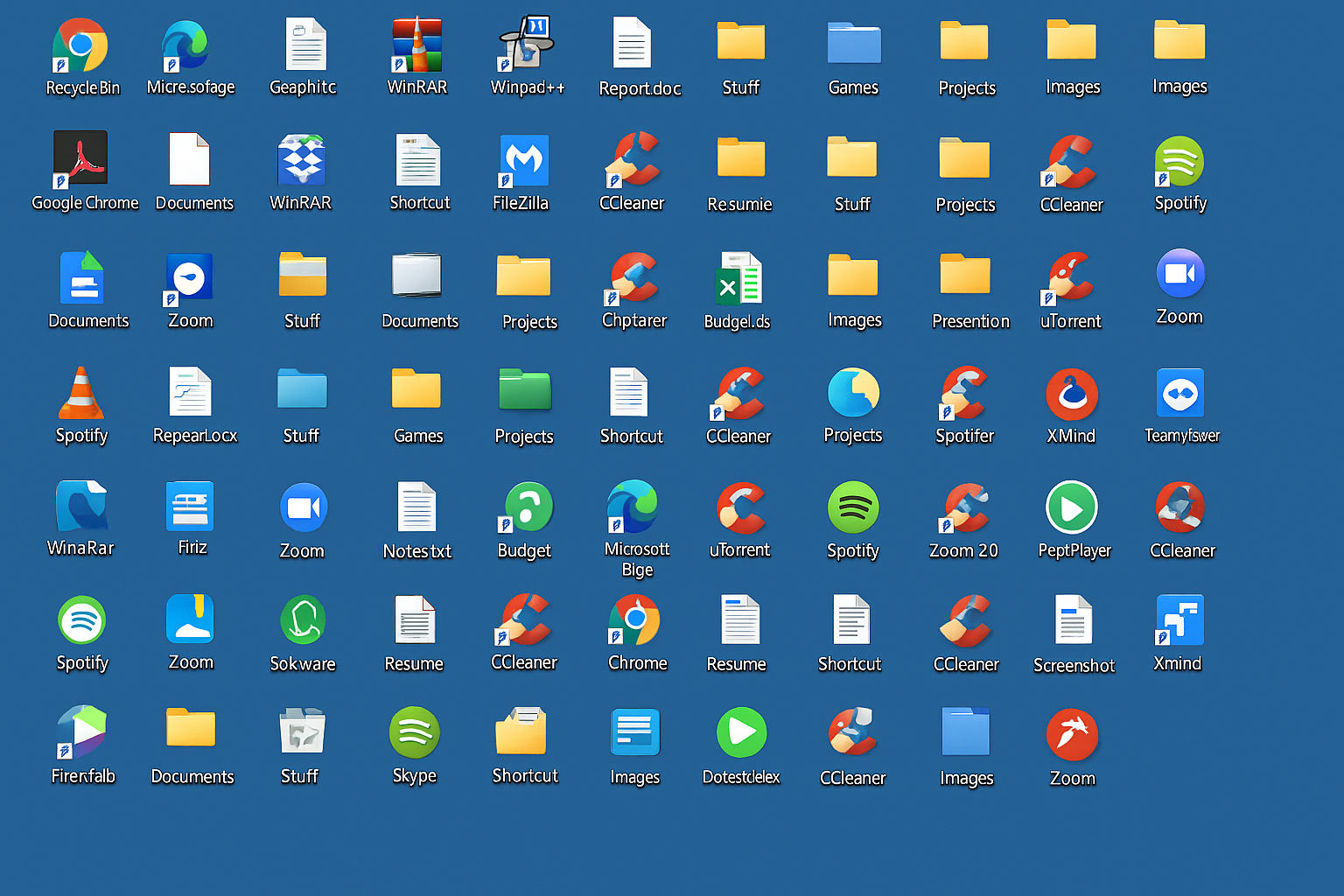Click the "Report.doc" file name
Screen dimensions: 1344x896
coord(640,88)
